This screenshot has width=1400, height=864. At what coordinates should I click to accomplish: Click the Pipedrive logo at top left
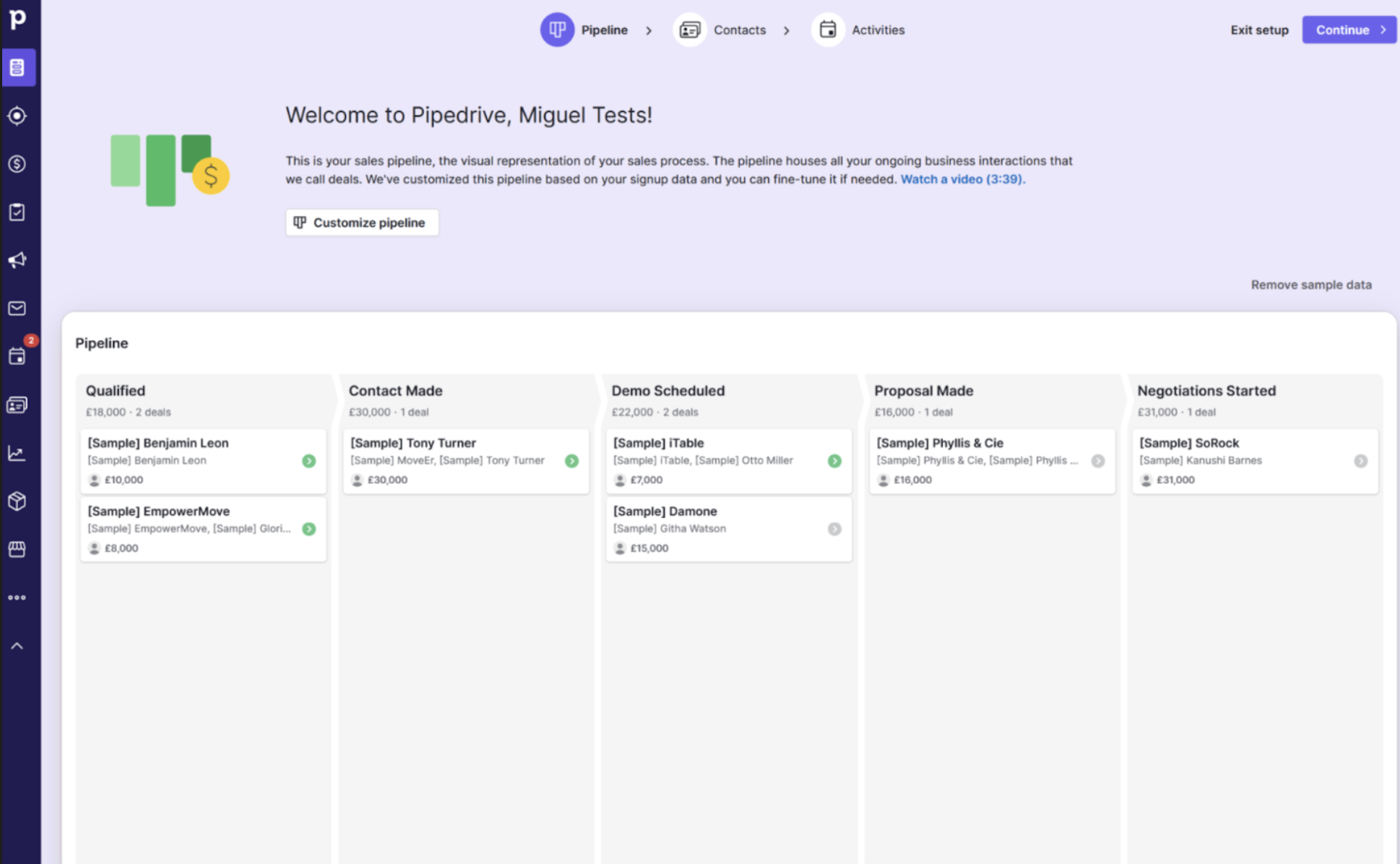18,20
